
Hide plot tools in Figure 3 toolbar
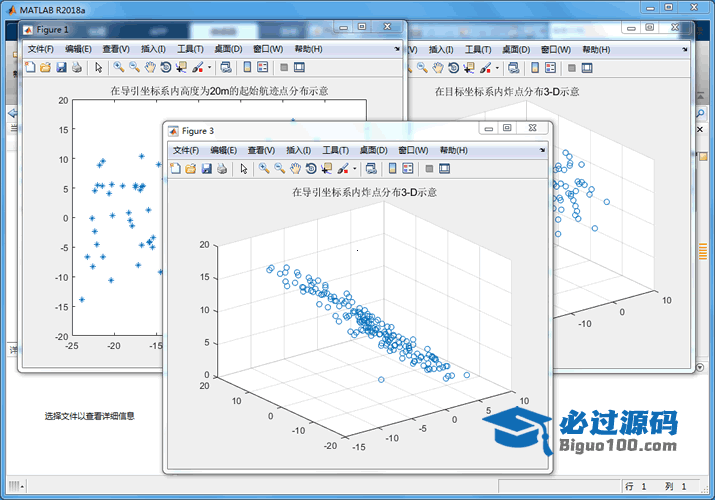click(429, 169)
